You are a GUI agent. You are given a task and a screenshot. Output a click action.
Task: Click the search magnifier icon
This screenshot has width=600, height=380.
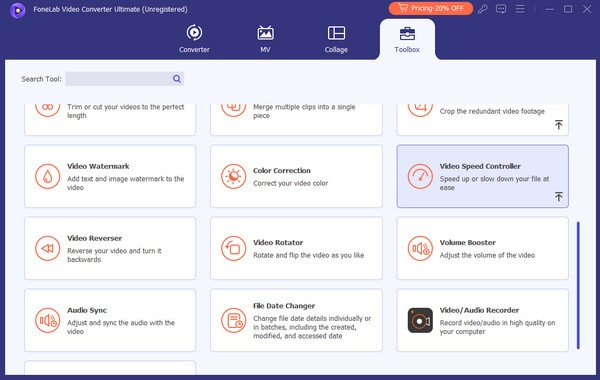176,79
